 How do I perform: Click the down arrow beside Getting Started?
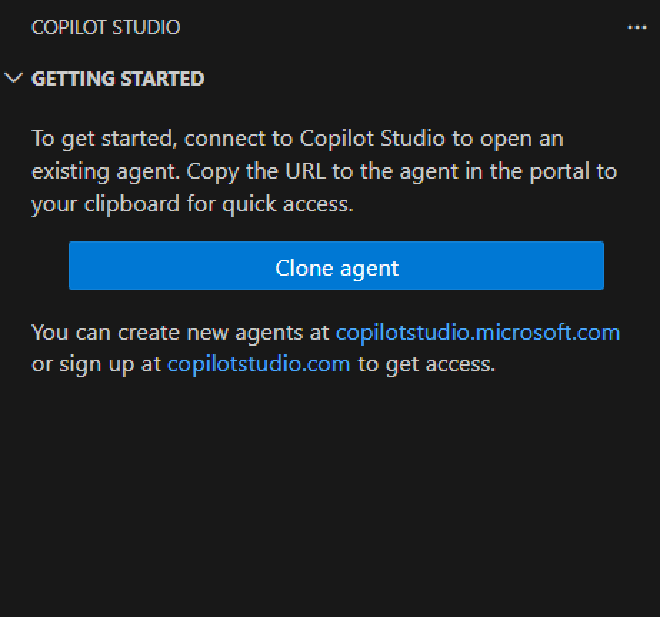tap(14, 78)
